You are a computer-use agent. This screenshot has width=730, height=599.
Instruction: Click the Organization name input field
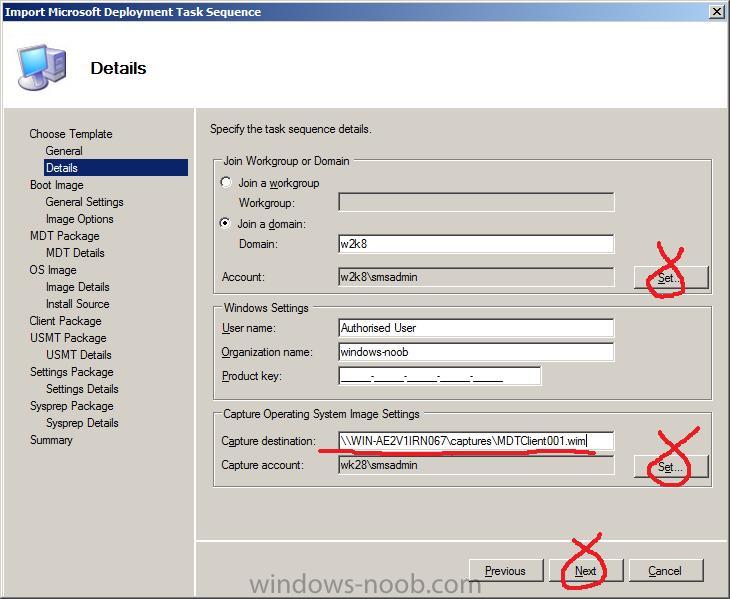pyautogui.click(x=476, y=352)
